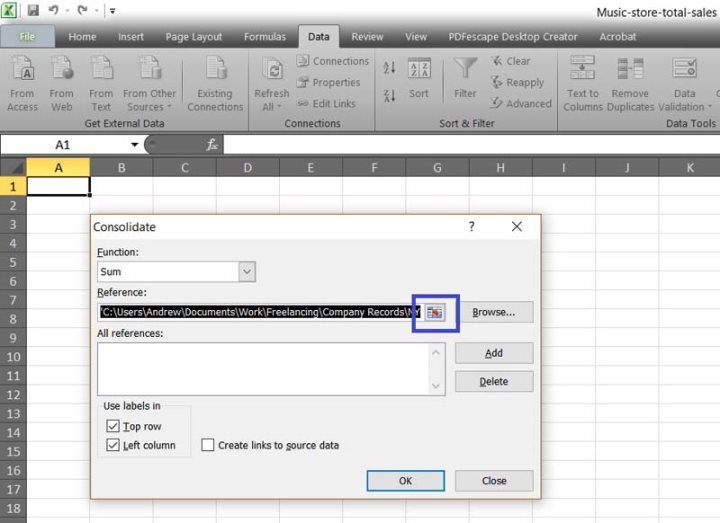Sort A to Z ascending
Screen dimensions: 720x523
(x=389, y=68)
